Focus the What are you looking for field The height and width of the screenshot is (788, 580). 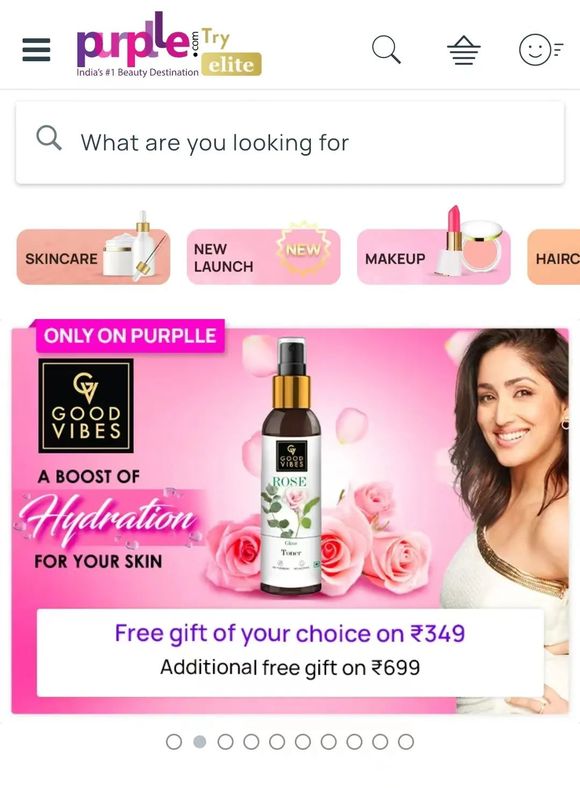click(290, 143)
